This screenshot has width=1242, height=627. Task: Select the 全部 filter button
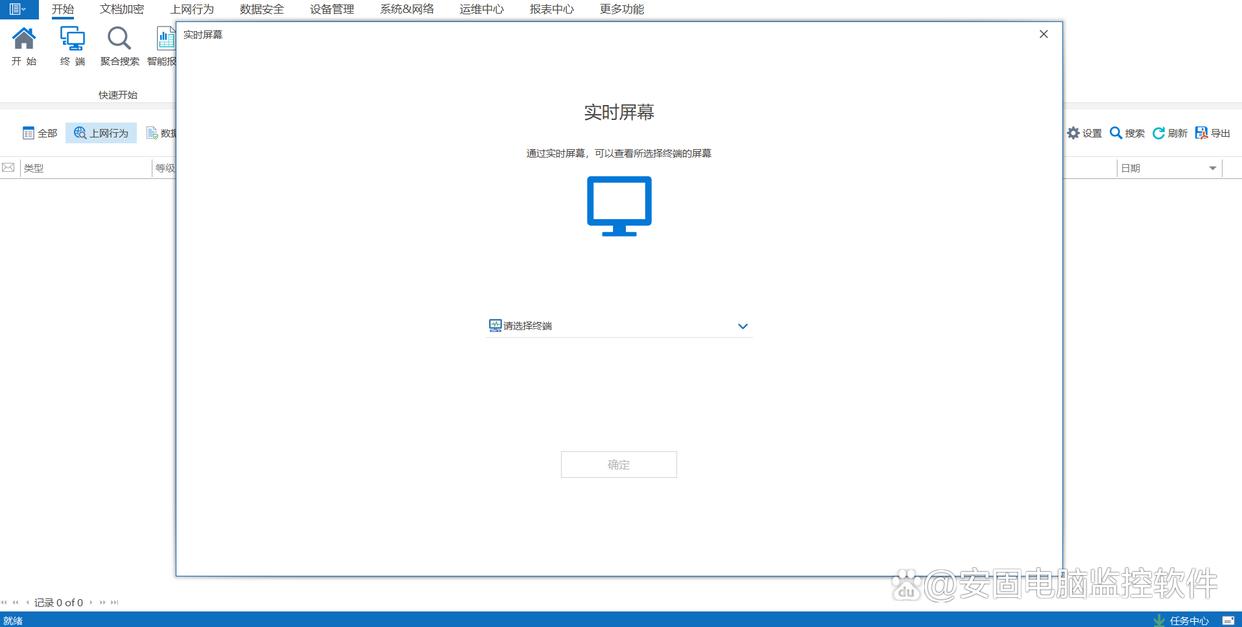pos(40,133)
